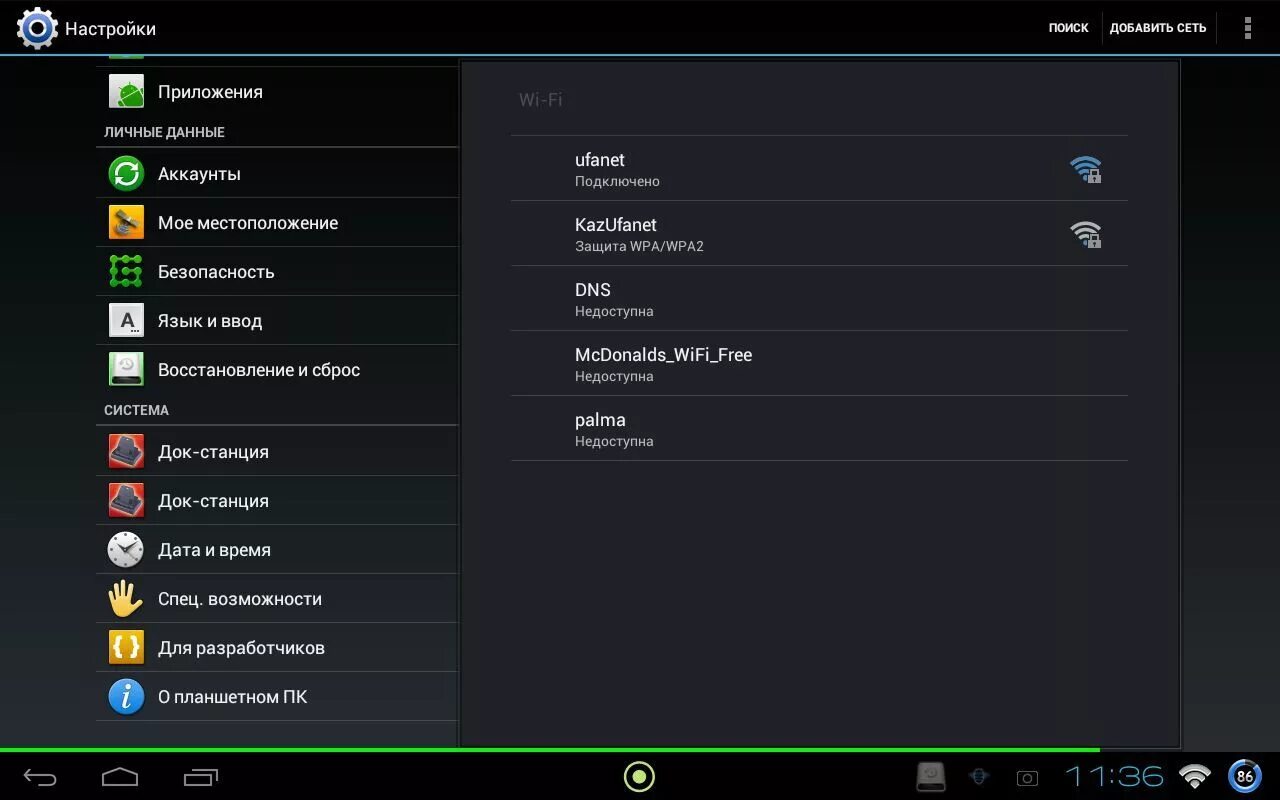
Task: Click the green Android Приложения icon
Action: click(x=126, y=92)
